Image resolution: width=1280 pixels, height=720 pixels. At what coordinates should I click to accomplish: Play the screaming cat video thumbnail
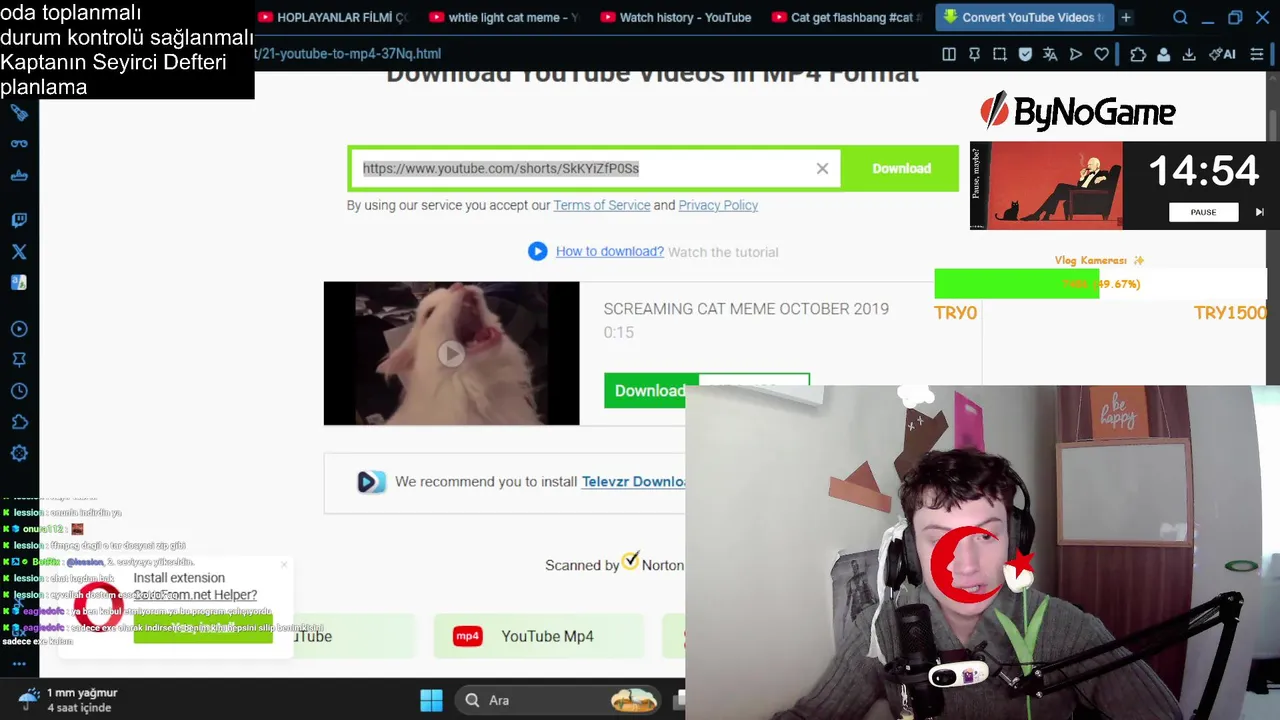tap(451, 353)
